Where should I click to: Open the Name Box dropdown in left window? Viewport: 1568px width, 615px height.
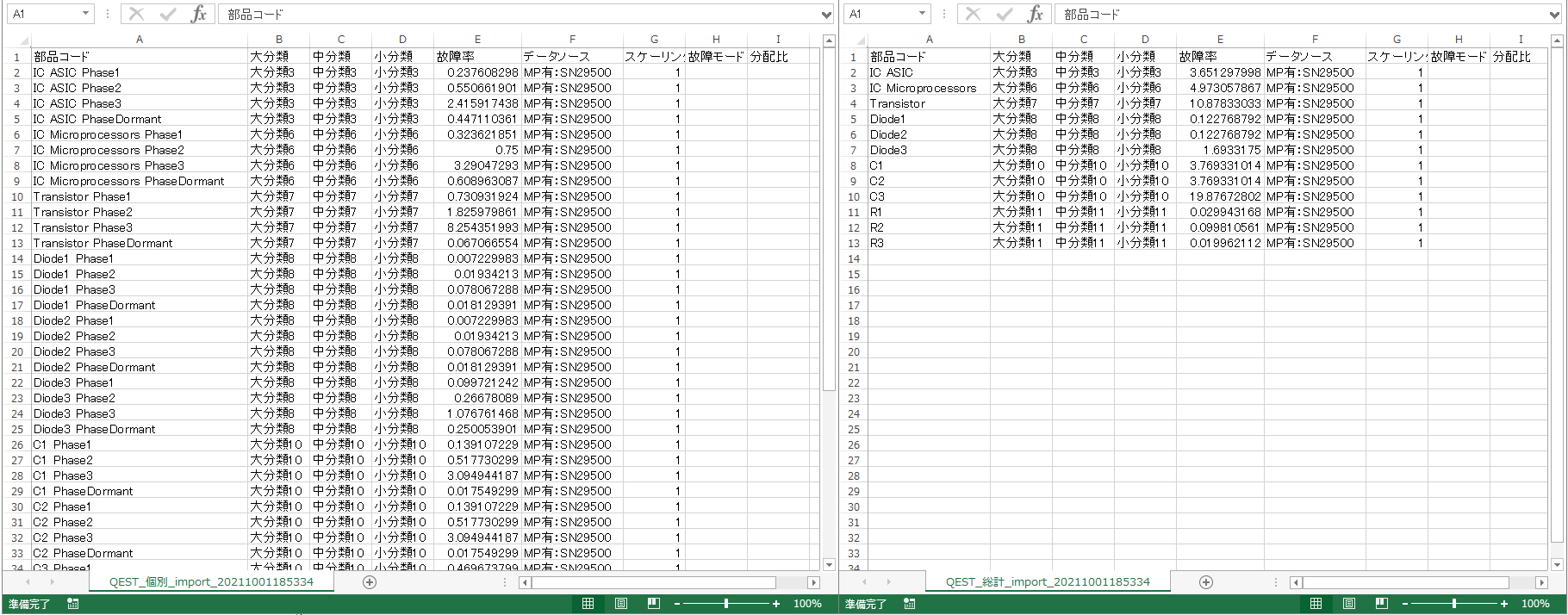coord(85,14)
